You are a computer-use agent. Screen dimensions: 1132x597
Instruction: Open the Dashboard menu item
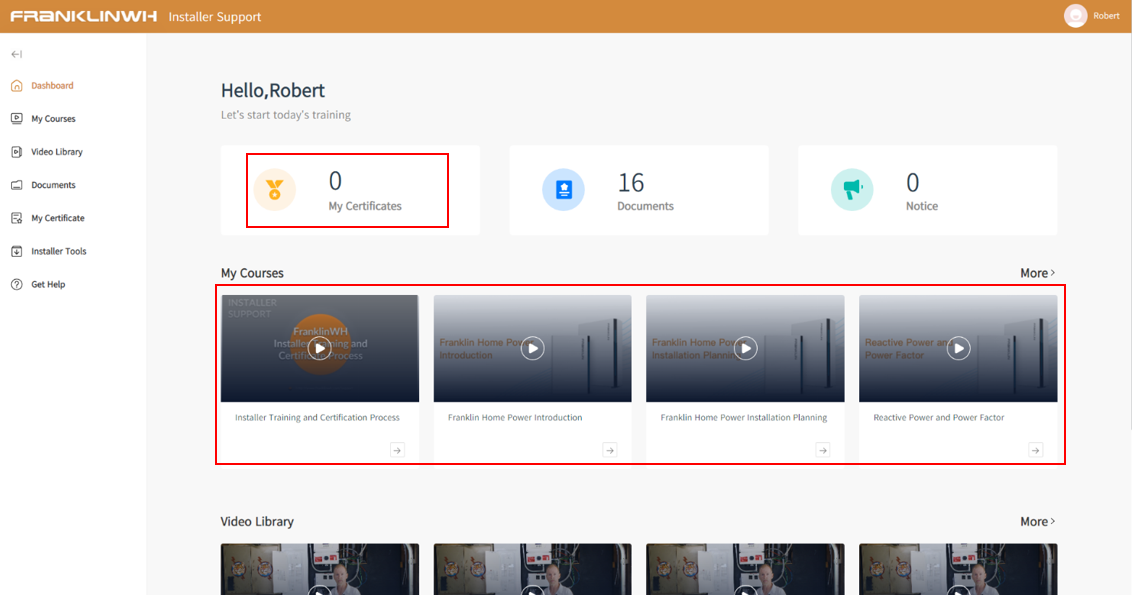52,85
